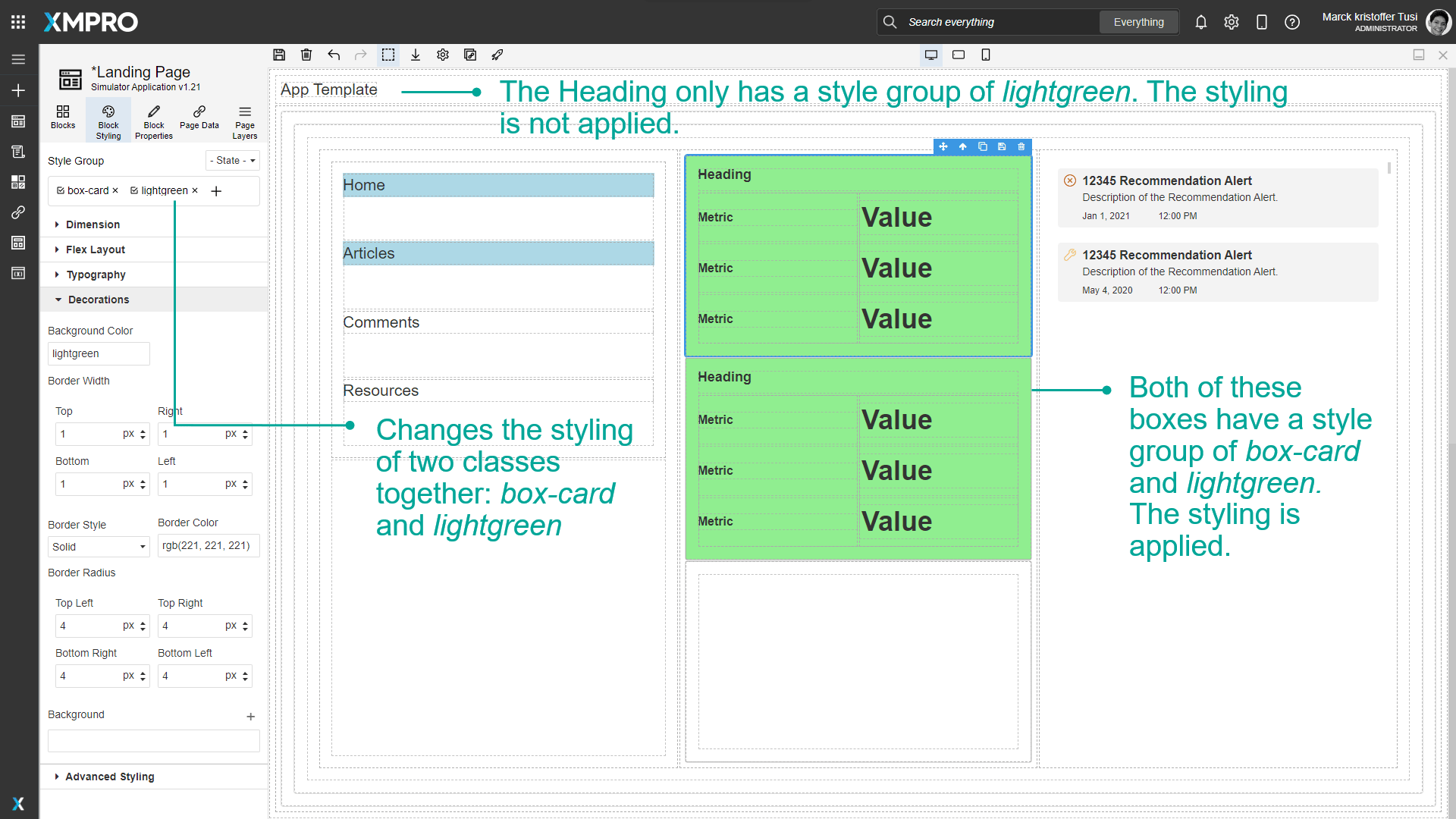Screen dimensions: 1456x819
Task: Open the Jan 1, 2021 recommendation alert
Action: [x=1218, y=198]
